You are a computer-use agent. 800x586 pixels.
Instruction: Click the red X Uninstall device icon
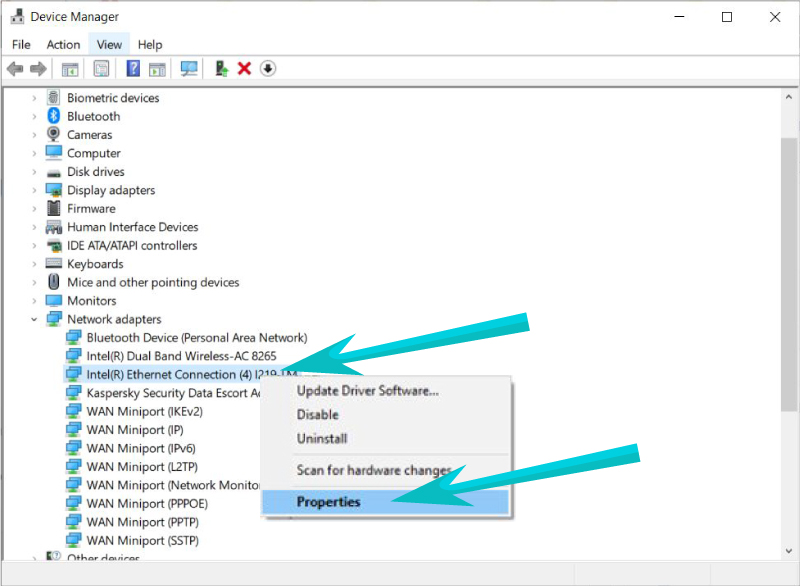[x=244, y=69]
